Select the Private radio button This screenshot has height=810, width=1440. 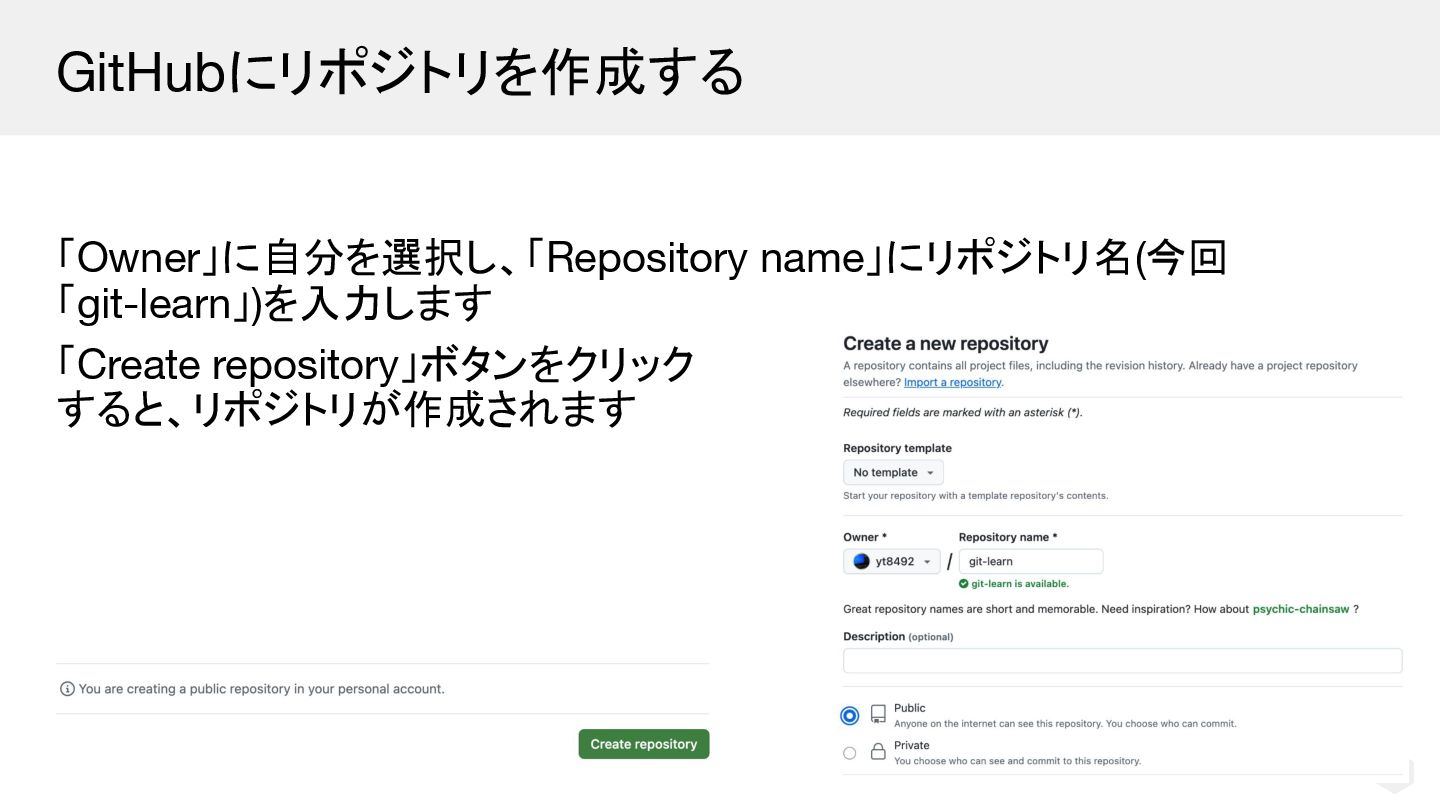850,753
